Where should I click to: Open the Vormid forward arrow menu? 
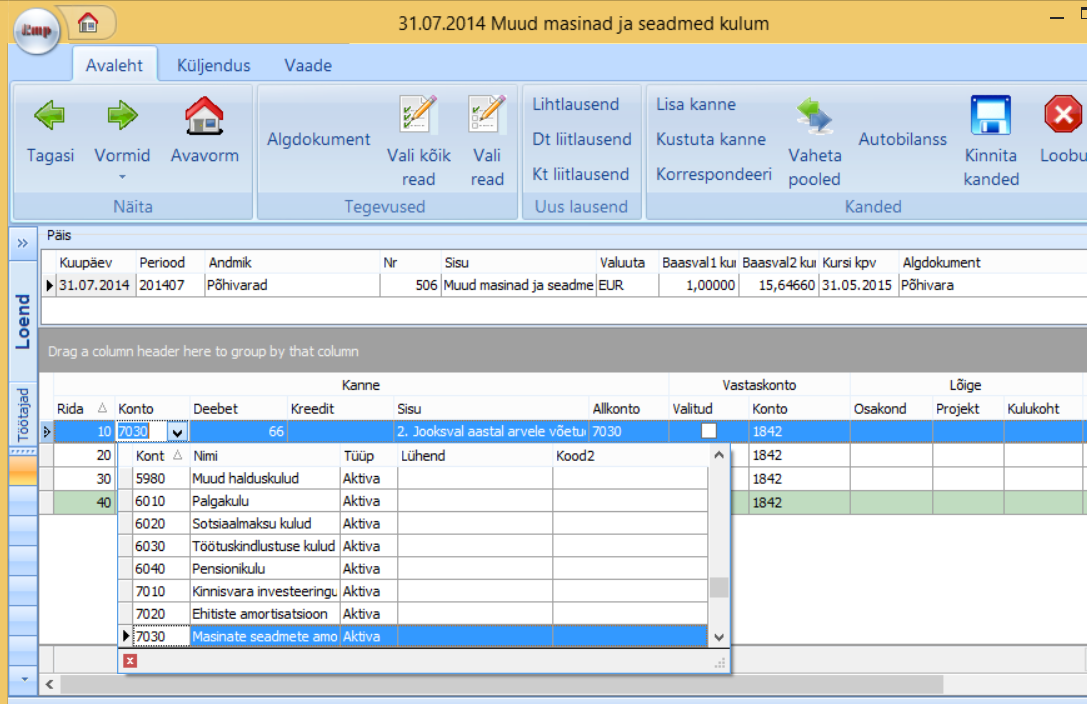point(122,117)
